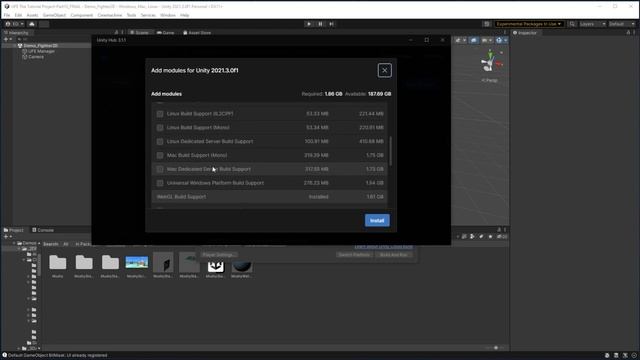Image resolution: width=640 pixels, height=360 pixels.
Task: Click the second folder thumbnail in Project
Action: click(x=84, y=262)
